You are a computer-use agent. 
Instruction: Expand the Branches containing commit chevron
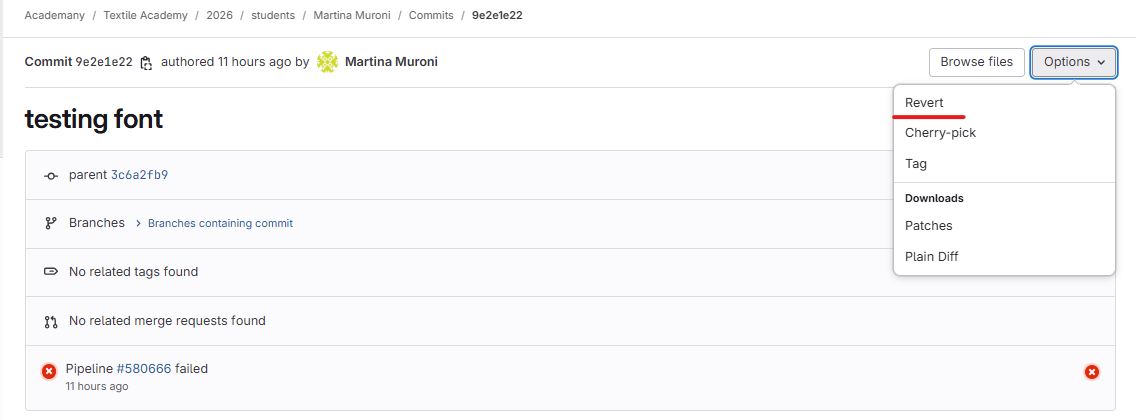139,223
